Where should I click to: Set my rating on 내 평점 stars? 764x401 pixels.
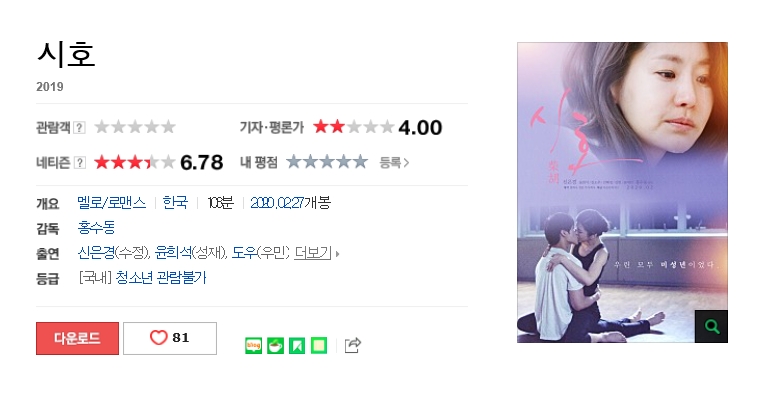click(327, 162)
